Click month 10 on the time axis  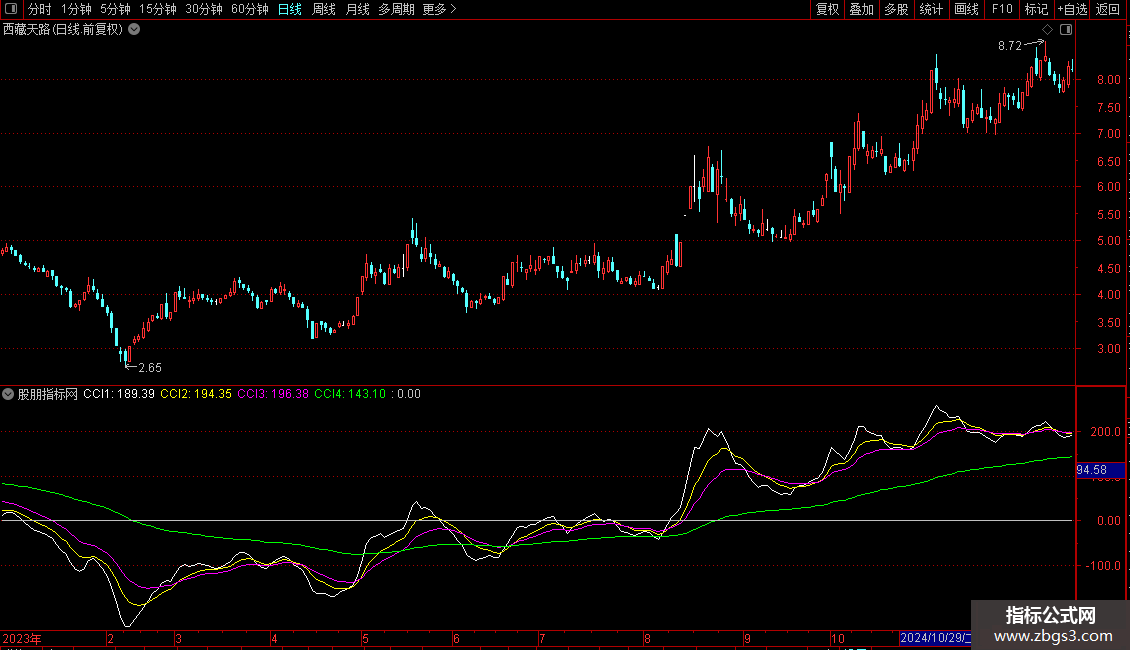pos(837,638)
